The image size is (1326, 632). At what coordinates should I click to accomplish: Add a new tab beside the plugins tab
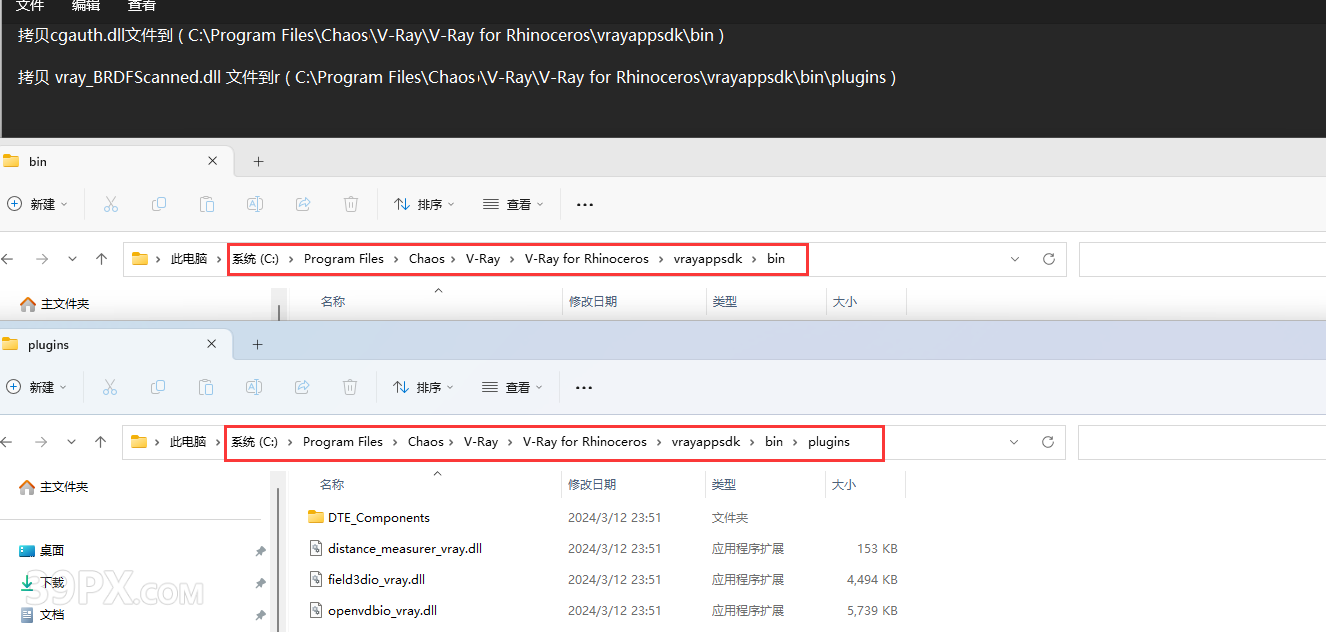point(257,344)
